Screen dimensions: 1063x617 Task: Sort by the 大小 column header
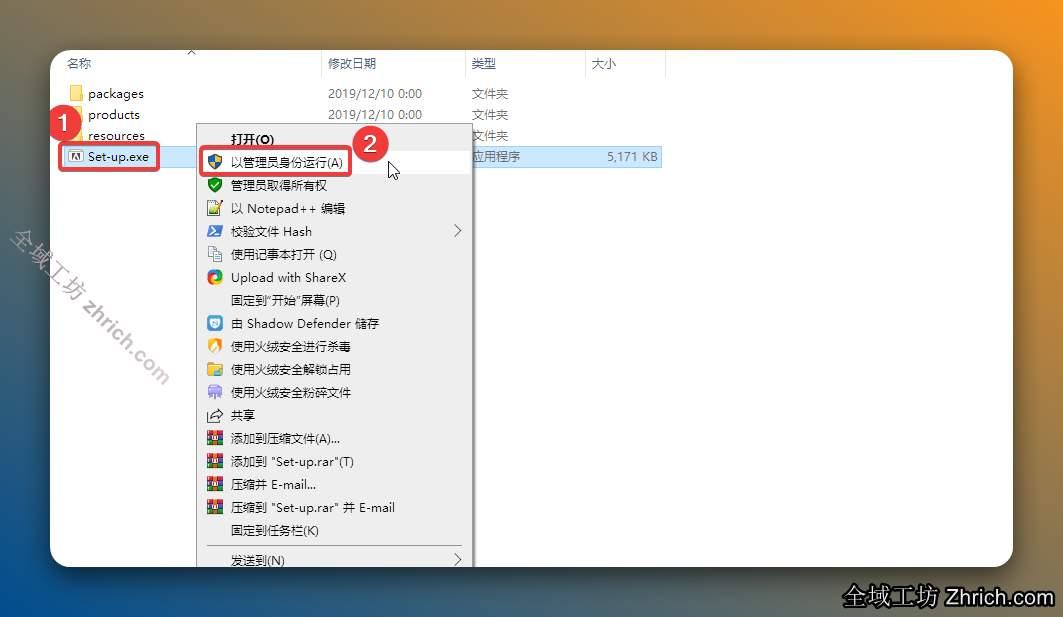[x=603, y=64]
